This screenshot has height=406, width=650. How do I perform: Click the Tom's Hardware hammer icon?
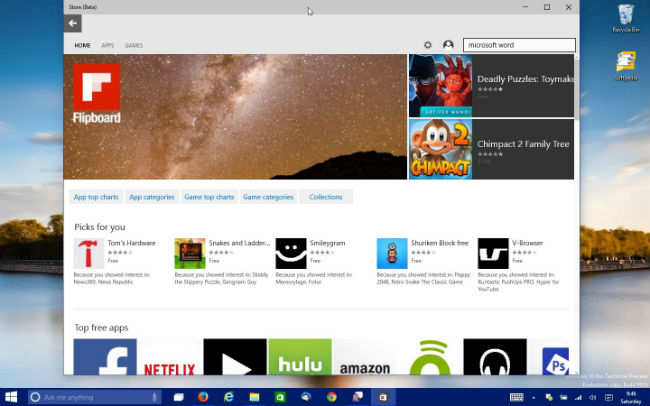click(x=89, y=253)
